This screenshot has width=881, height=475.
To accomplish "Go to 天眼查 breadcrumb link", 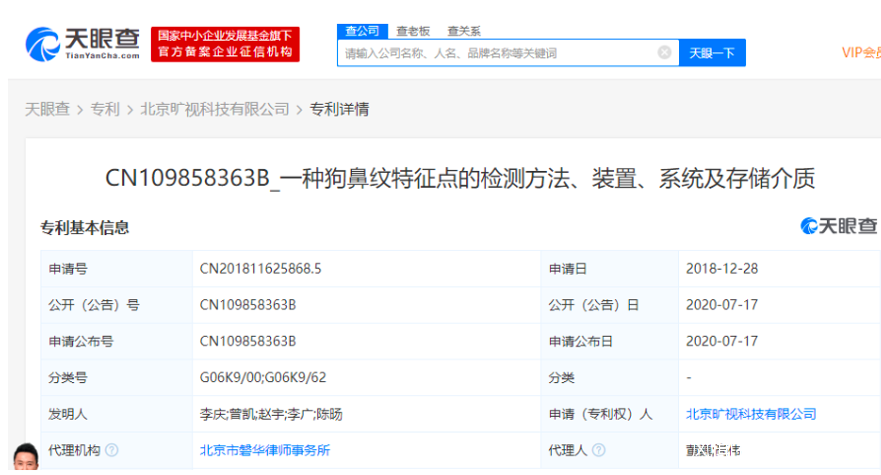I will click(47, 108).
